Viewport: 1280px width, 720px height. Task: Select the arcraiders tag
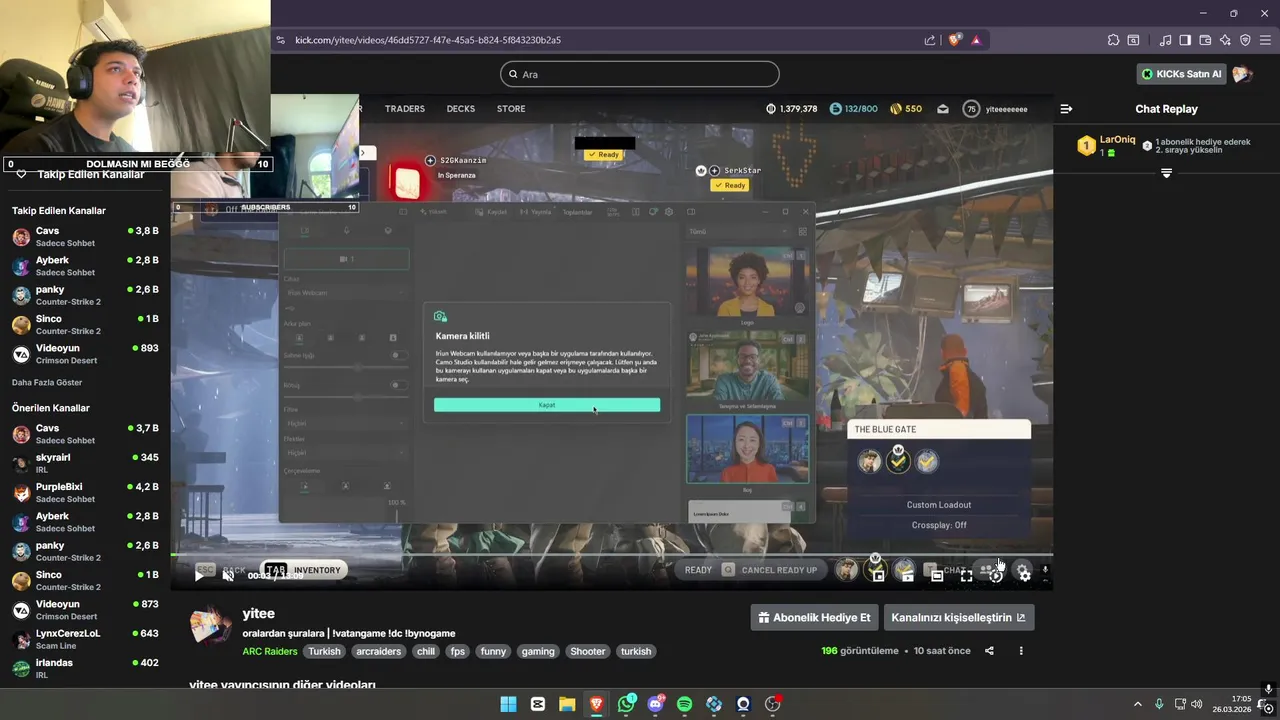coord(378,651)
